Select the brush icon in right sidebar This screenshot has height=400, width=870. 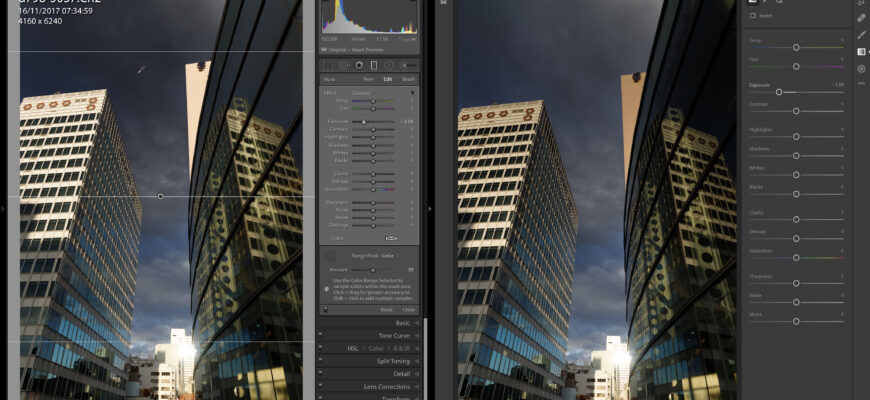tap(861, 35)
